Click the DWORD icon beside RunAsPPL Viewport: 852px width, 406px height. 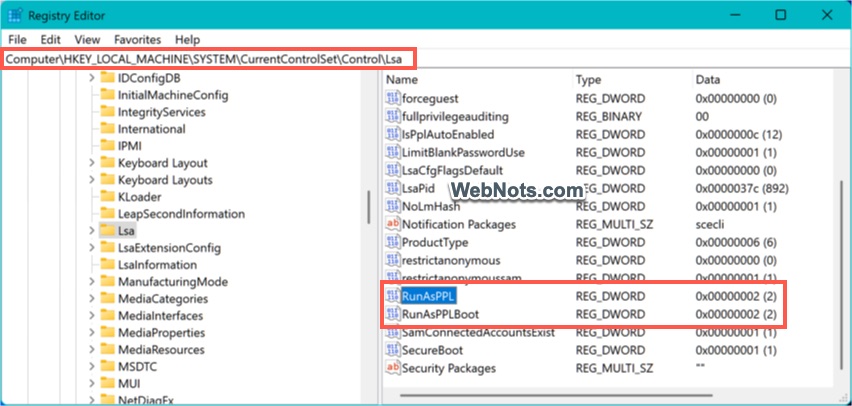click(x=392, y=296)
